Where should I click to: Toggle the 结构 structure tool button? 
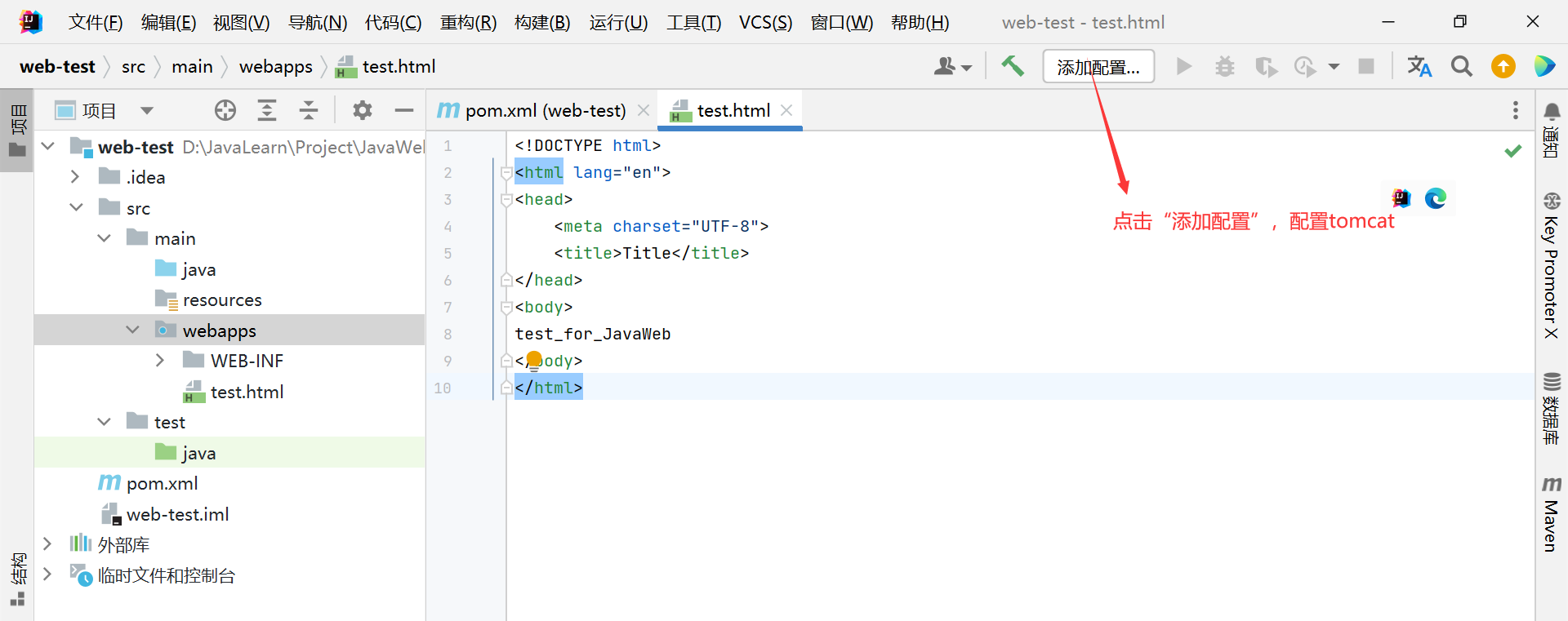pyautogui.click(x=17, y=579)
